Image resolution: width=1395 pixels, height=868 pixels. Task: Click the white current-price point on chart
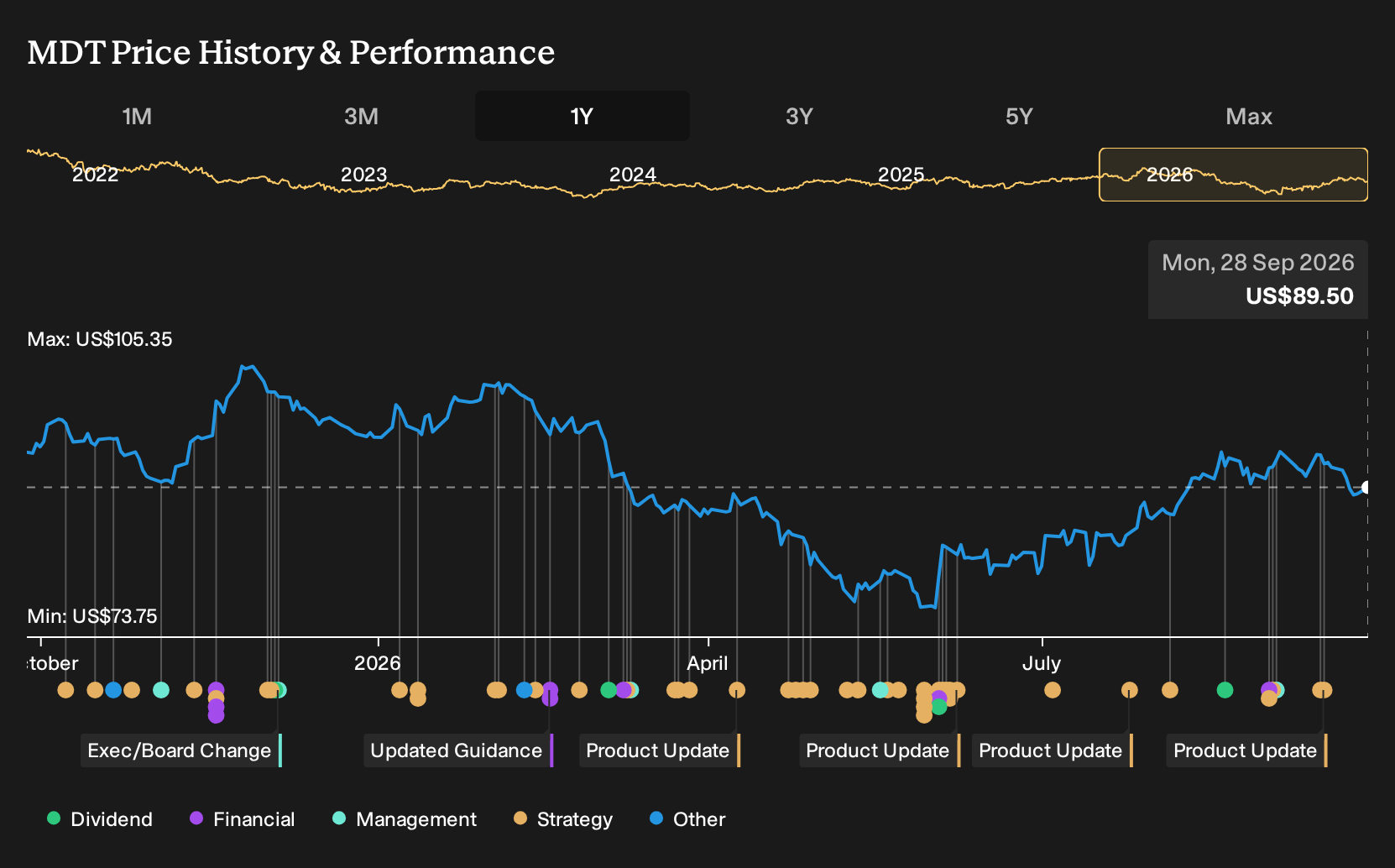pos(1366,487)
